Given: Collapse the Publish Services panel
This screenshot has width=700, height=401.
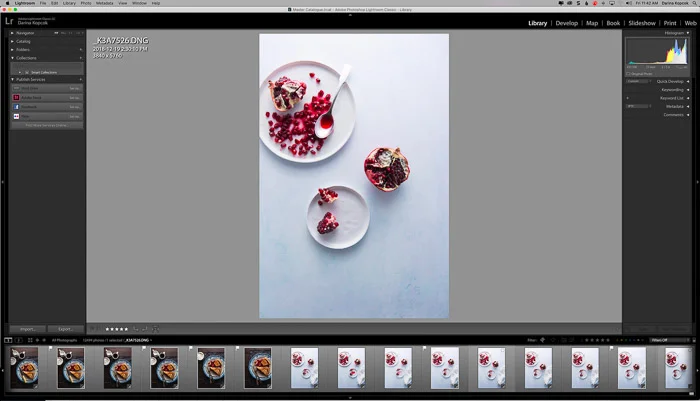Looking at the screenshot, I should pos(12,79).
